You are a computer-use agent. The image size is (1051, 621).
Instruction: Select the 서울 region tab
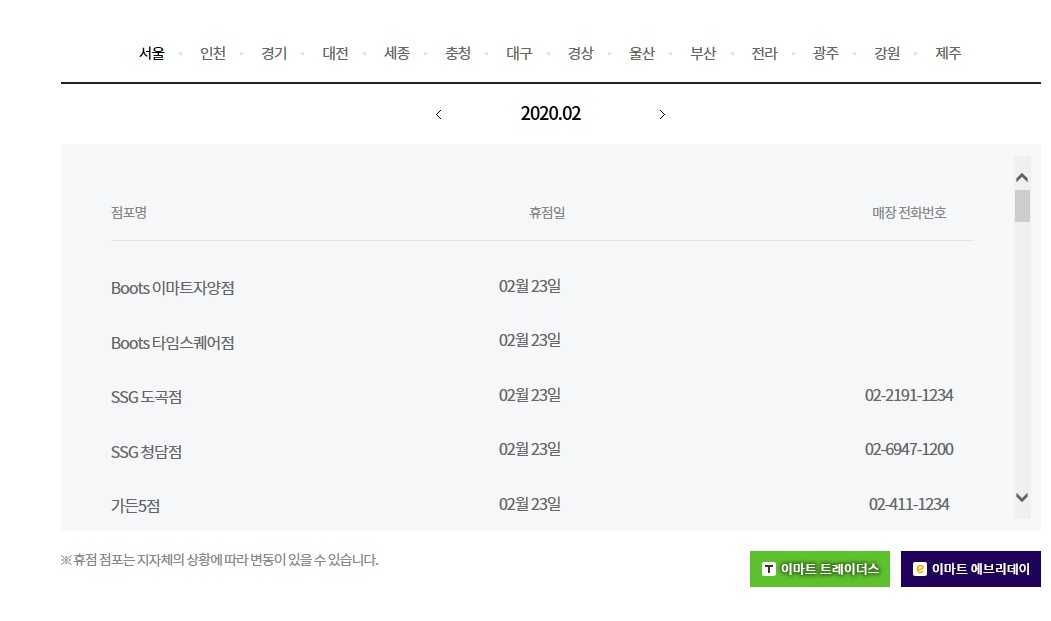pyautogui.click(x=152, y=54)
